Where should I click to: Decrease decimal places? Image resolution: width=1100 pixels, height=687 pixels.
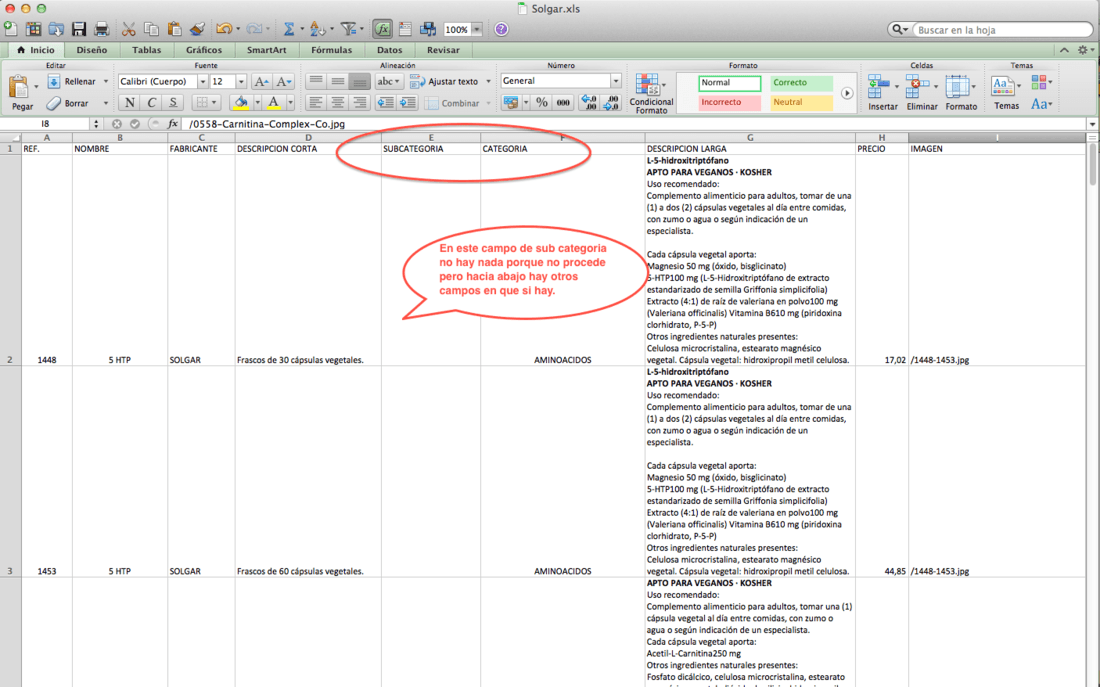(x=611, y=102)
